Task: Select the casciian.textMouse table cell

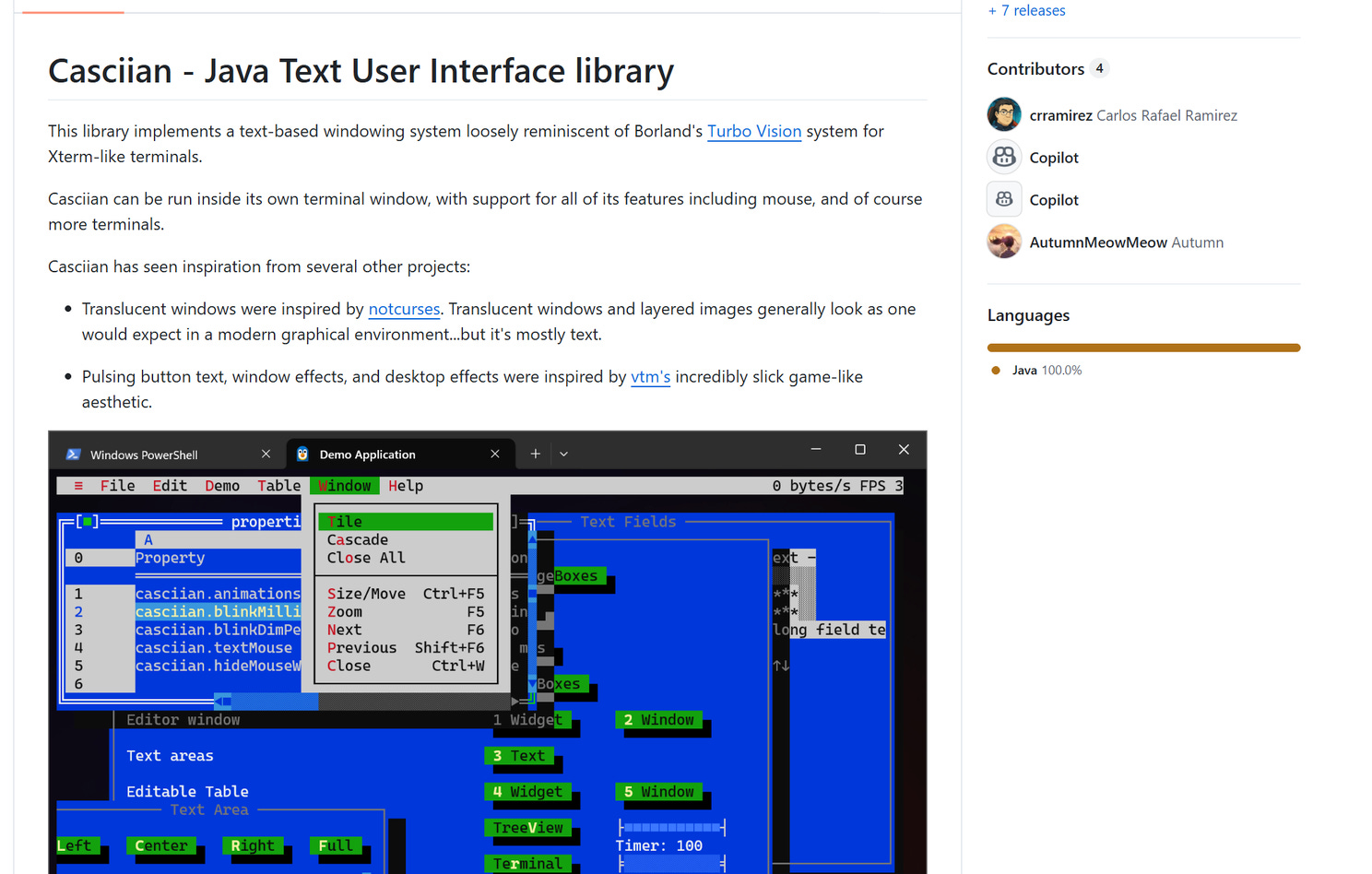Action: (218, 648)
